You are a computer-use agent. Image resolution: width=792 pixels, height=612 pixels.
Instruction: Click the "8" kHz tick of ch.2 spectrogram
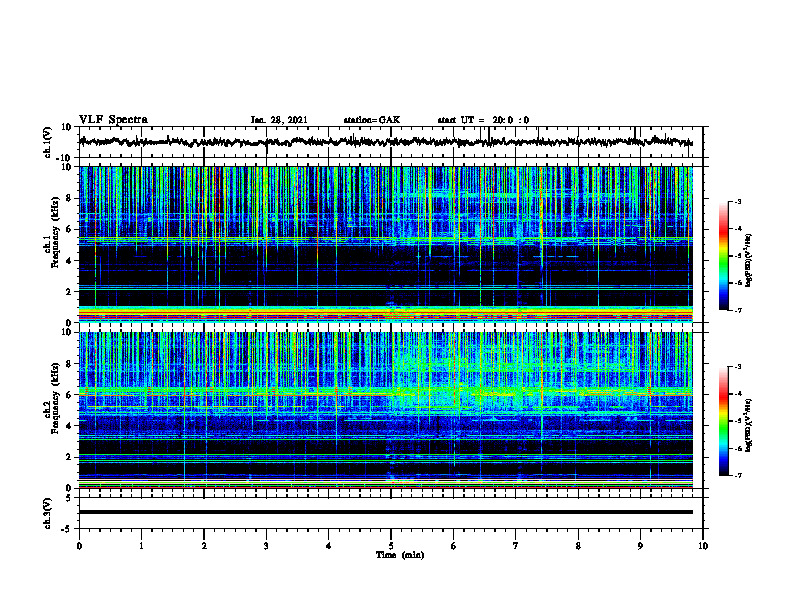(69, 364)
